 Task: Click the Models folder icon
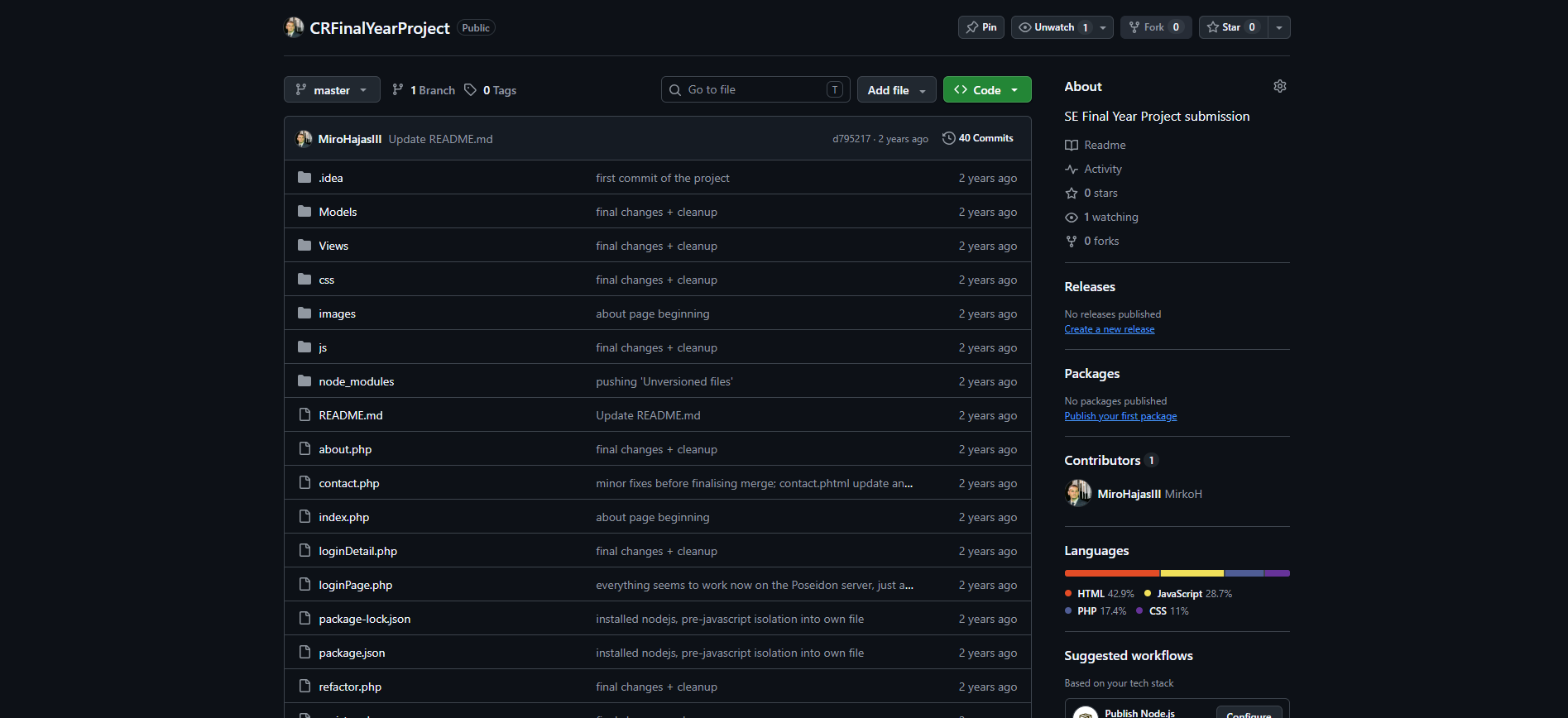[x=304, y=211]
